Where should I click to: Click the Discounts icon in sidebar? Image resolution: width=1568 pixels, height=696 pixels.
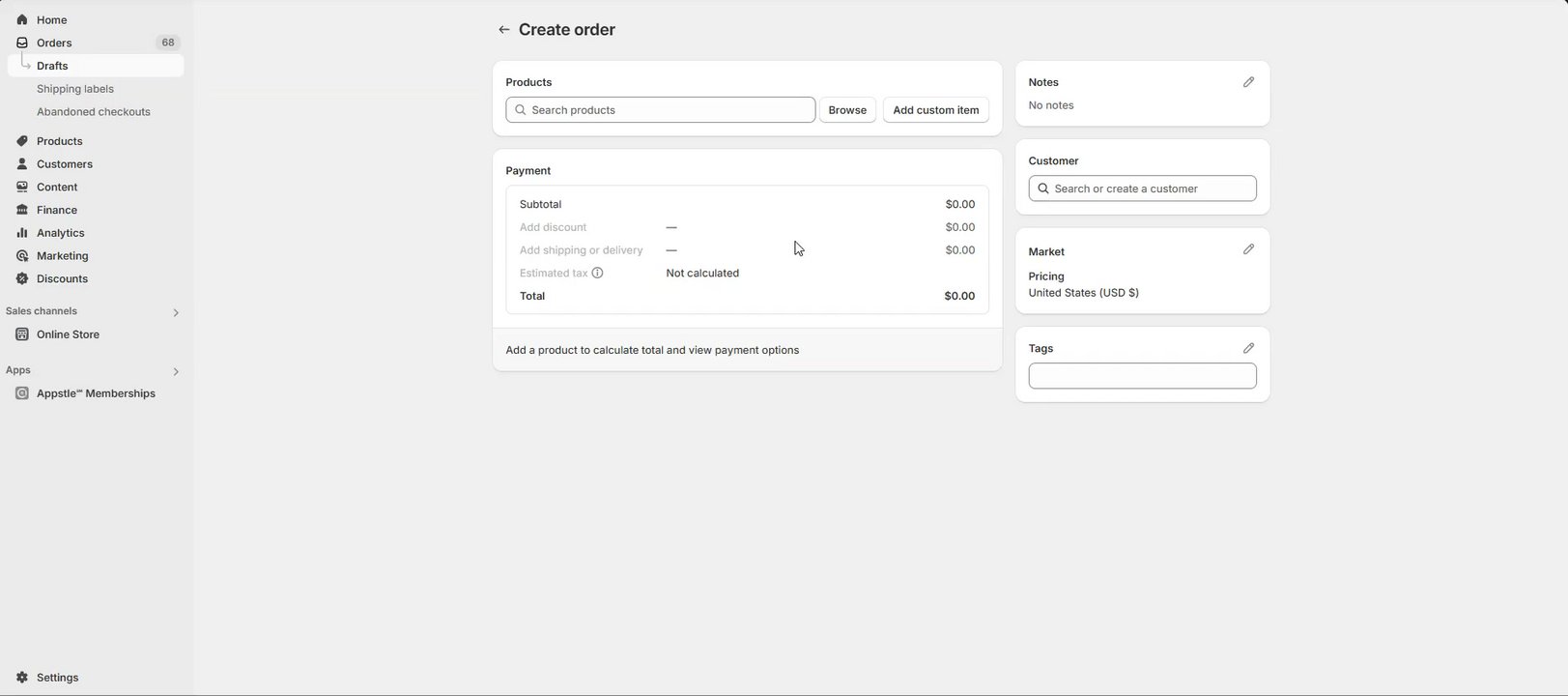[x=22, y=278]
